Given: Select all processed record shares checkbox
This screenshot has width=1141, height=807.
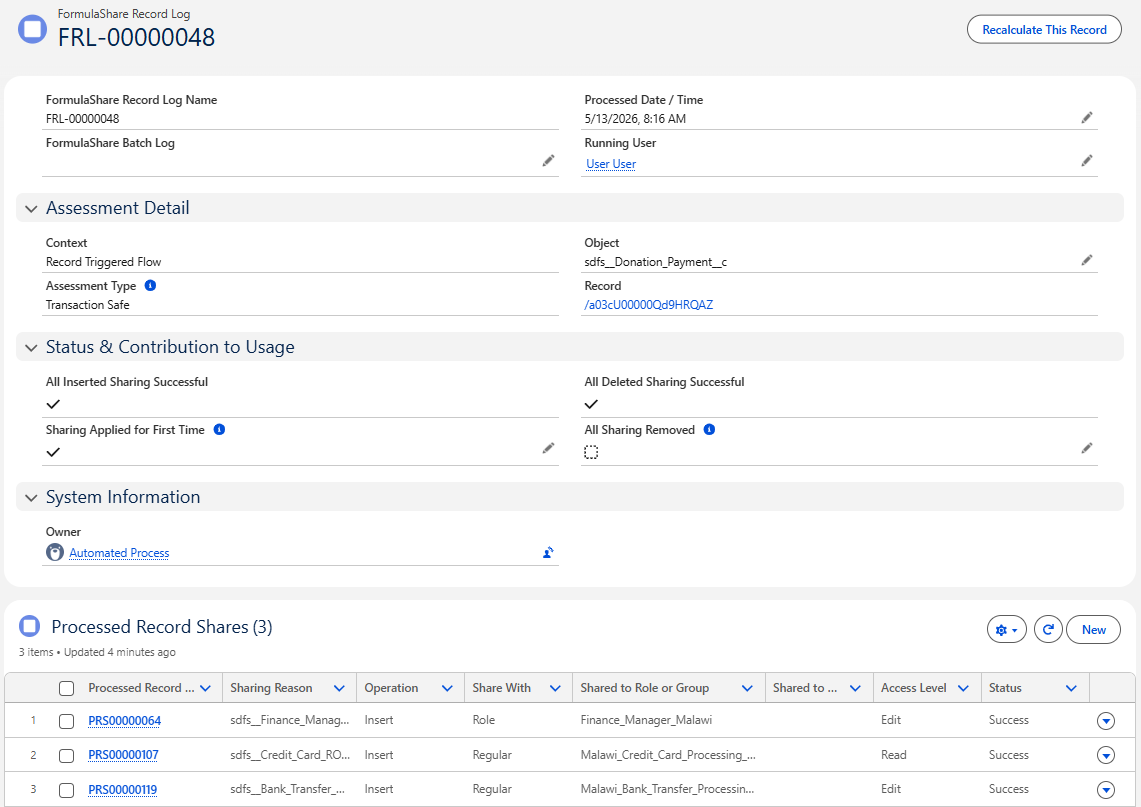Looking at the screenshot, I should 66,688.
